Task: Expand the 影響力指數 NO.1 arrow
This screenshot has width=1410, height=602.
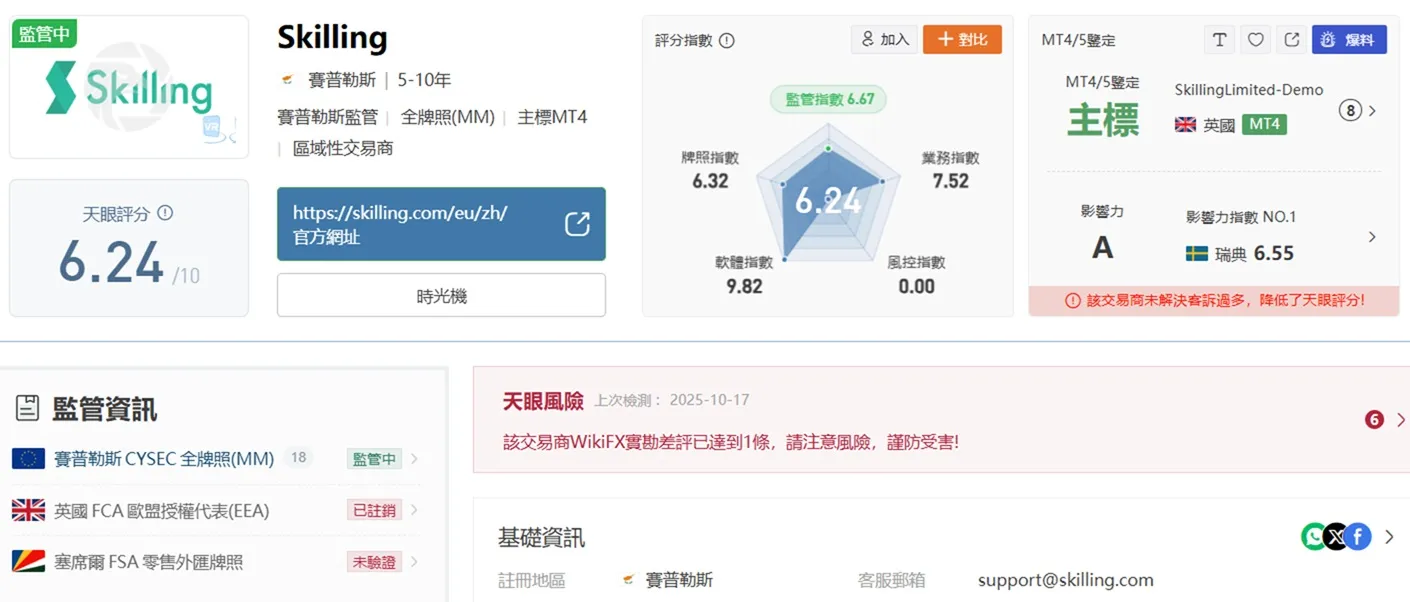Action: 1372,237
